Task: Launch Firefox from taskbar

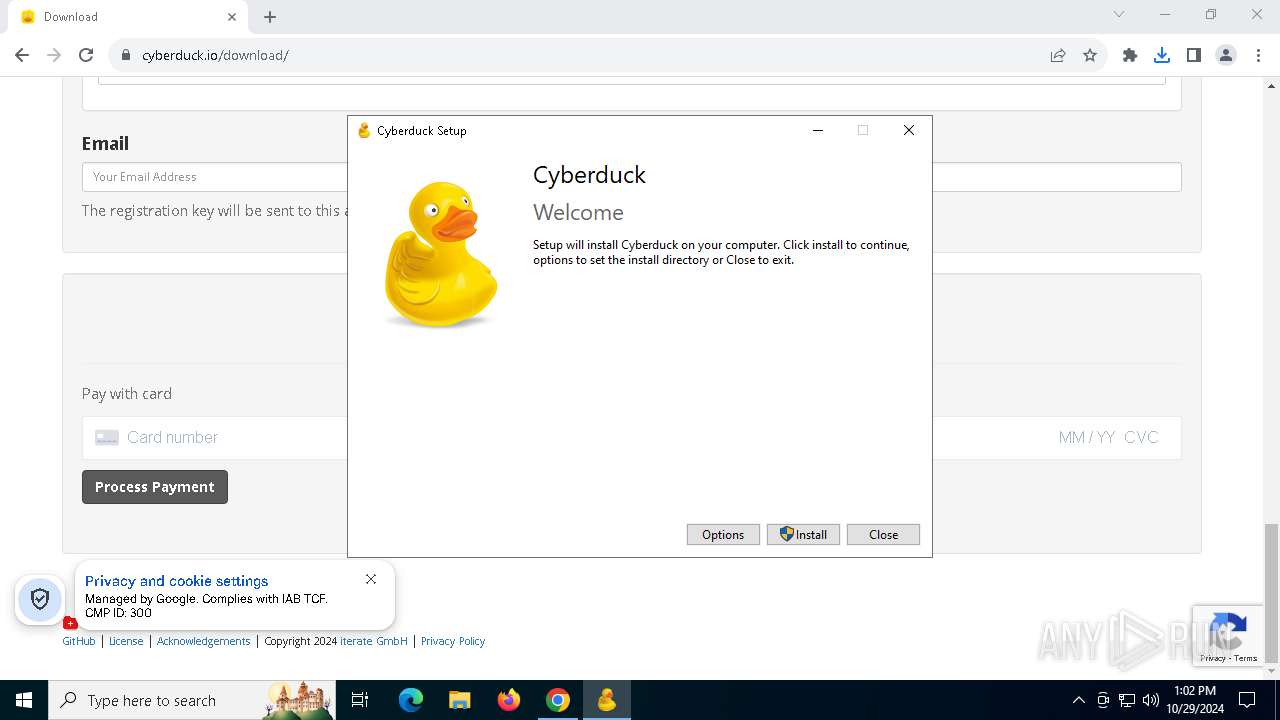Action: [509, 700]
